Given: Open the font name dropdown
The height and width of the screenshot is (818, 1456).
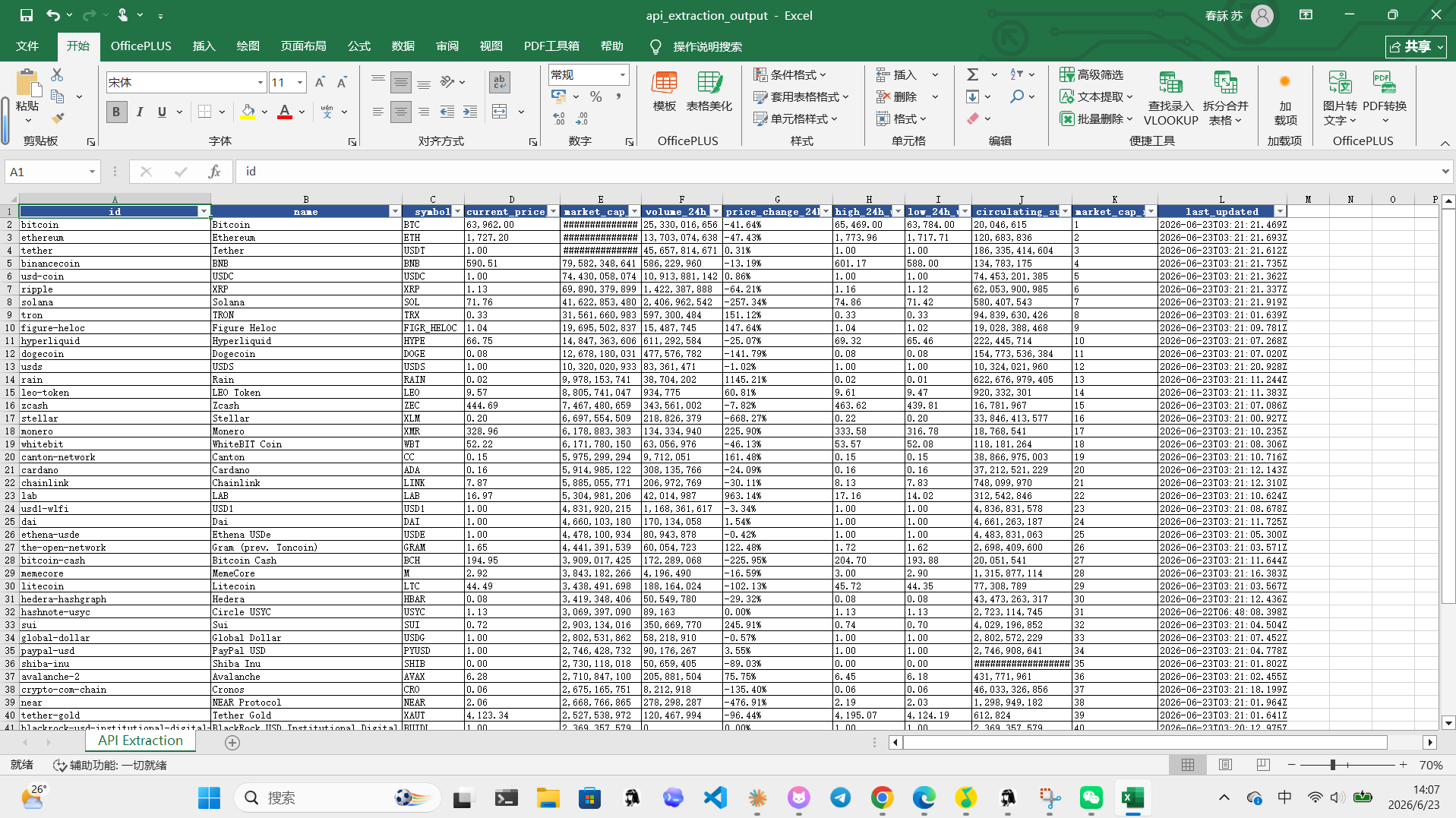Looking at the screenshot, I should pyautogui.click(x=261, y=82).
